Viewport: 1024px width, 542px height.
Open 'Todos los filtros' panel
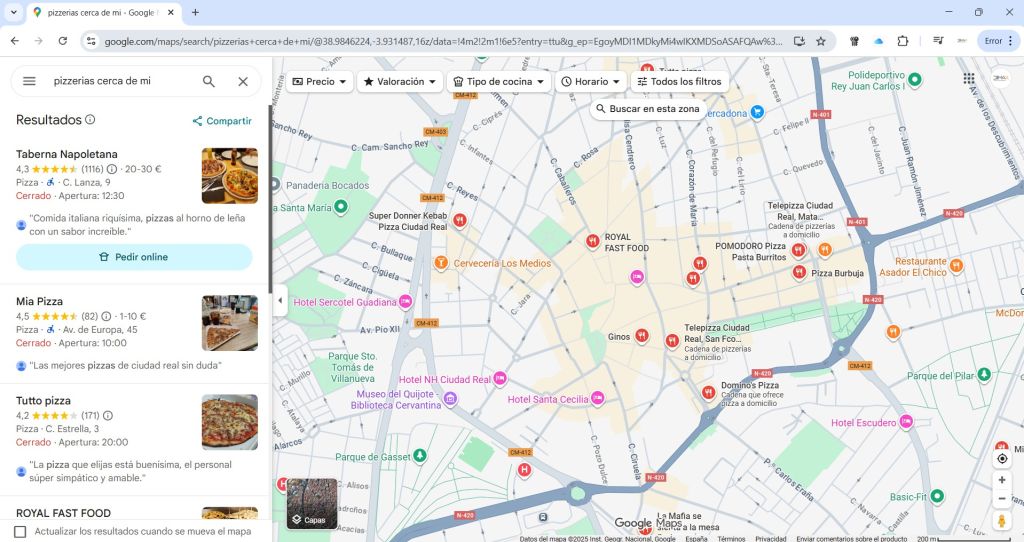679,82
